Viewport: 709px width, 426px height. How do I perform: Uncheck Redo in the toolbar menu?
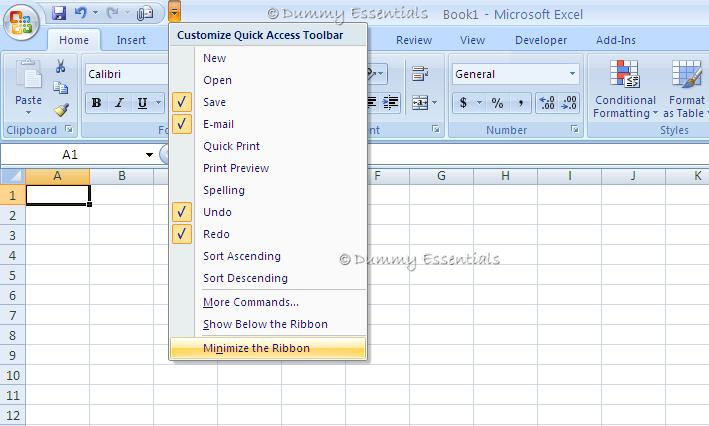click(x=268, y=234)
